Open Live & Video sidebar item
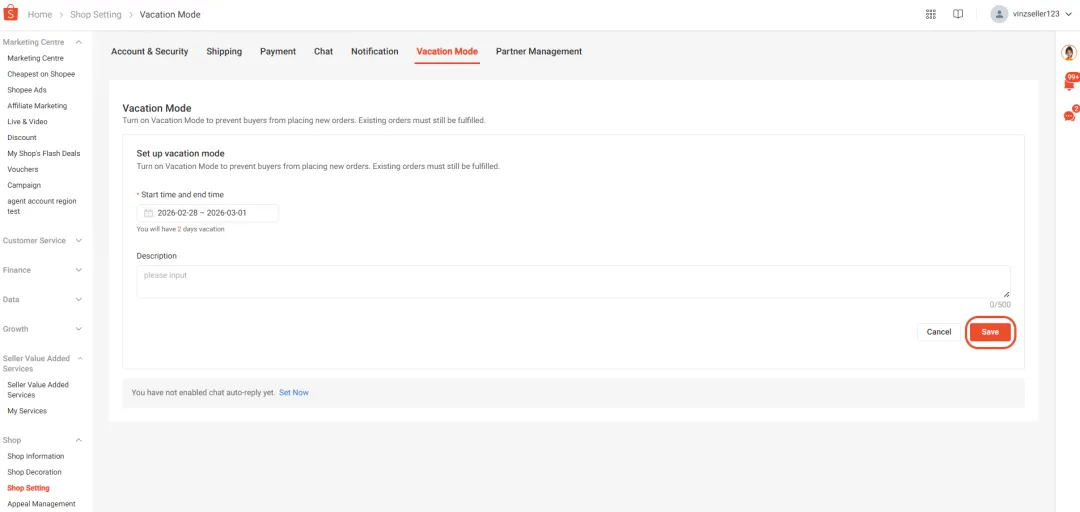Screen dimensions: 1080x512 tap(28, 122)
